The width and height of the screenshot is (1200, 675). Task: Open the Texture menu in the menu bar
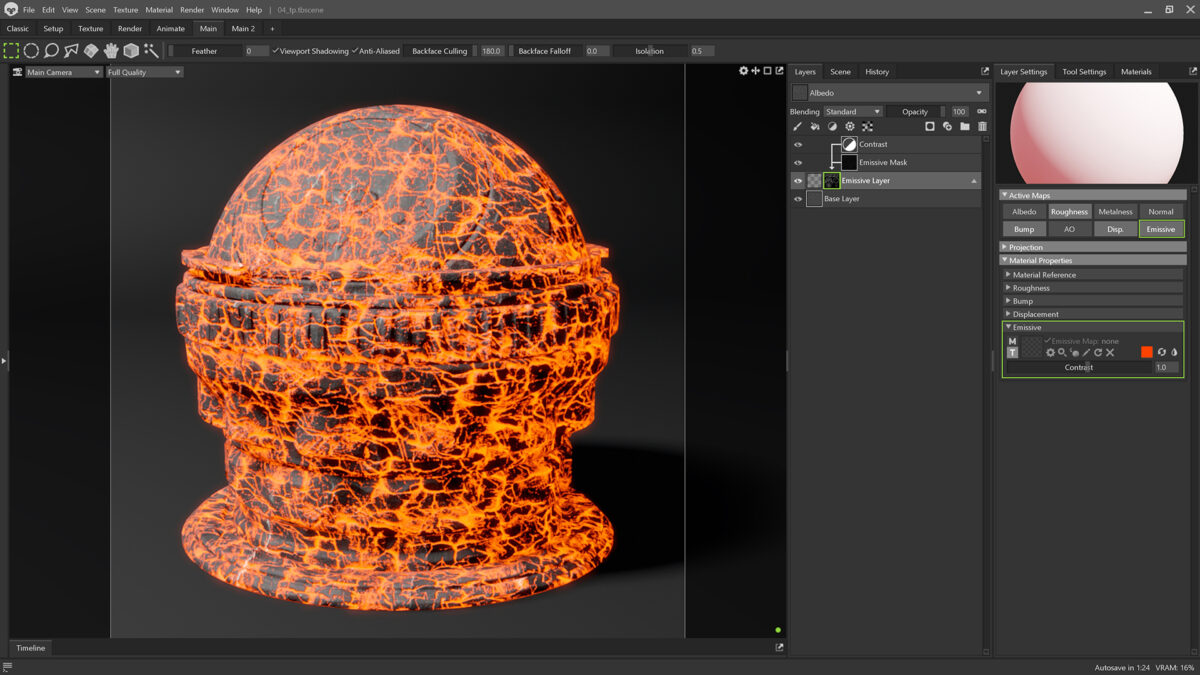tap(125, 9)
